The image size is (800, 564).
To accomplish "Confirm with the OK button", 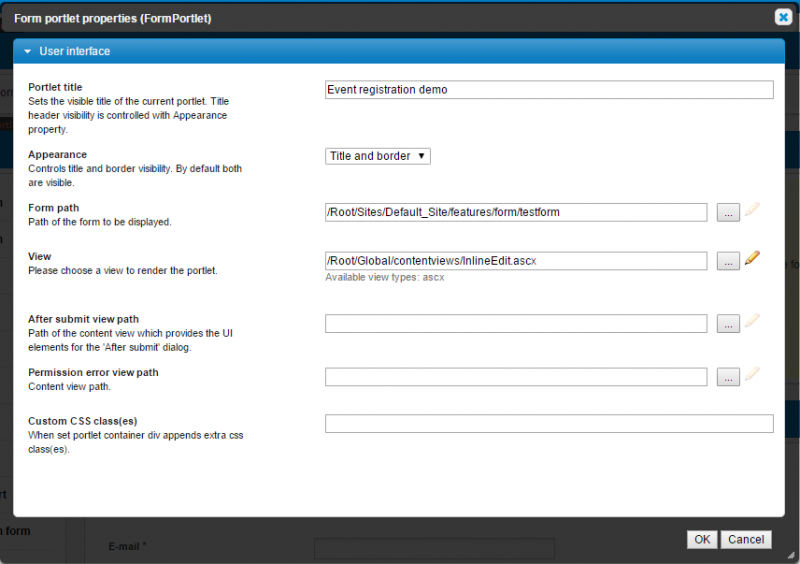I will (x=702, y=540).
